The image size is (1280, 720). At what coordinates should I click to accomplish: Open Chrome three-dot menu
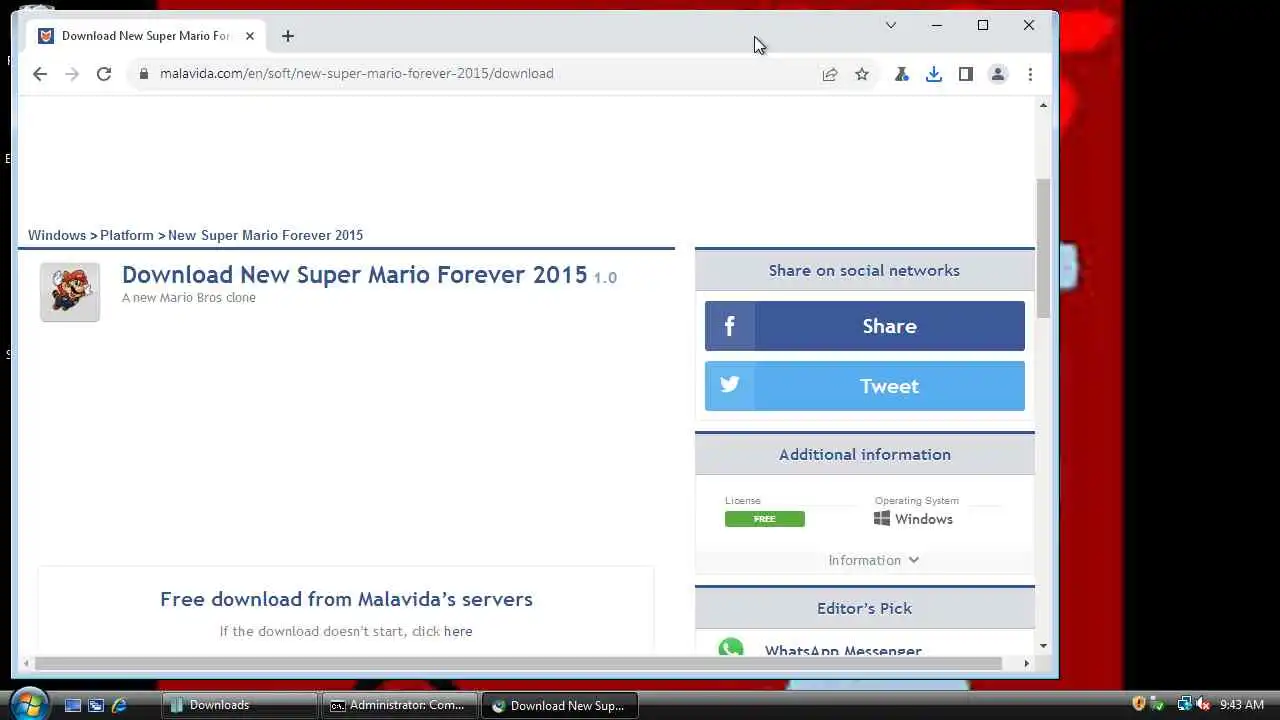pyautogui.click(x=1030, y=74)
